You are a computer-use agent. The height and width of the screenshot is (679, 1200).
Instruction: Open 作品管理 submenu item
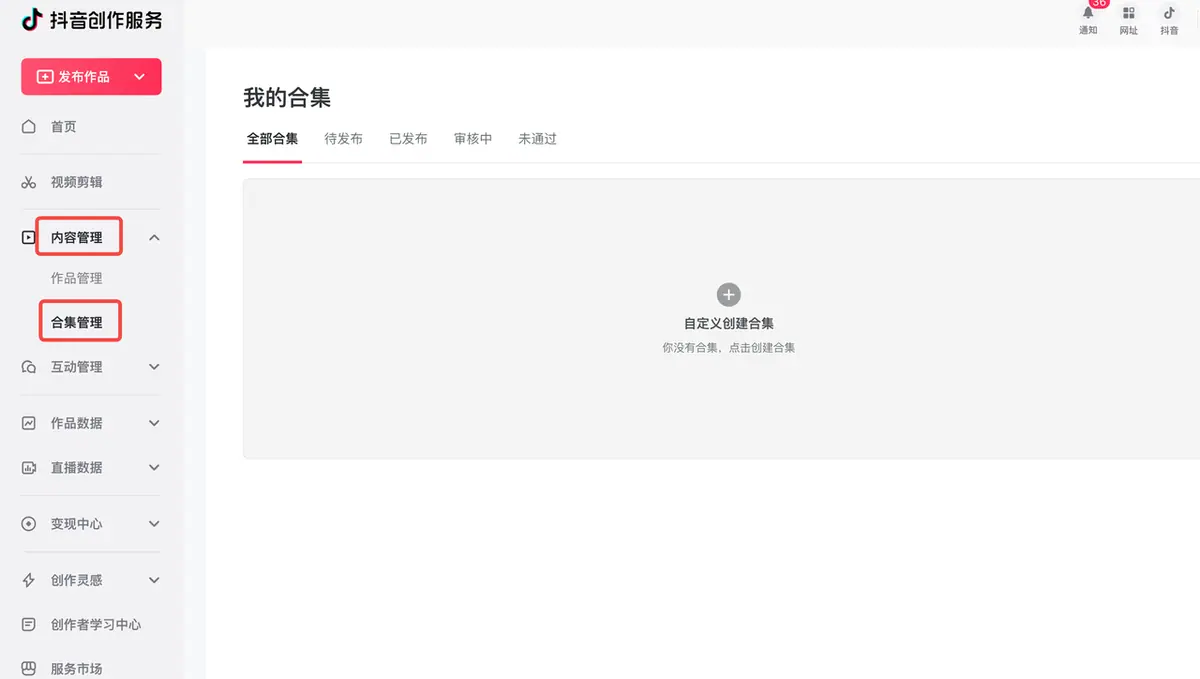click(77, 278)
